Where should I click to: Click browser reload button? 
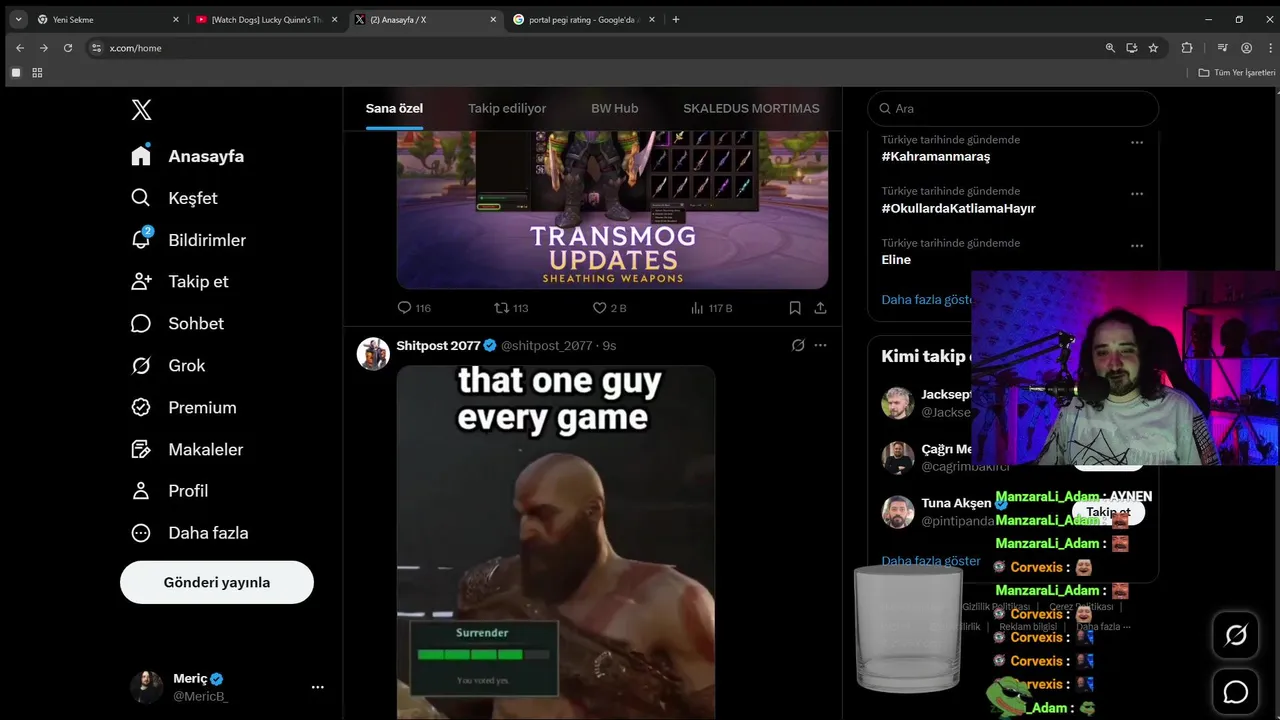coord(68,48)
